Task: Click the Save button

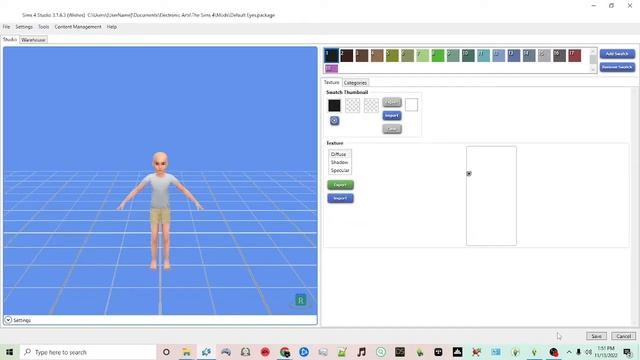Action: (596, 336)
